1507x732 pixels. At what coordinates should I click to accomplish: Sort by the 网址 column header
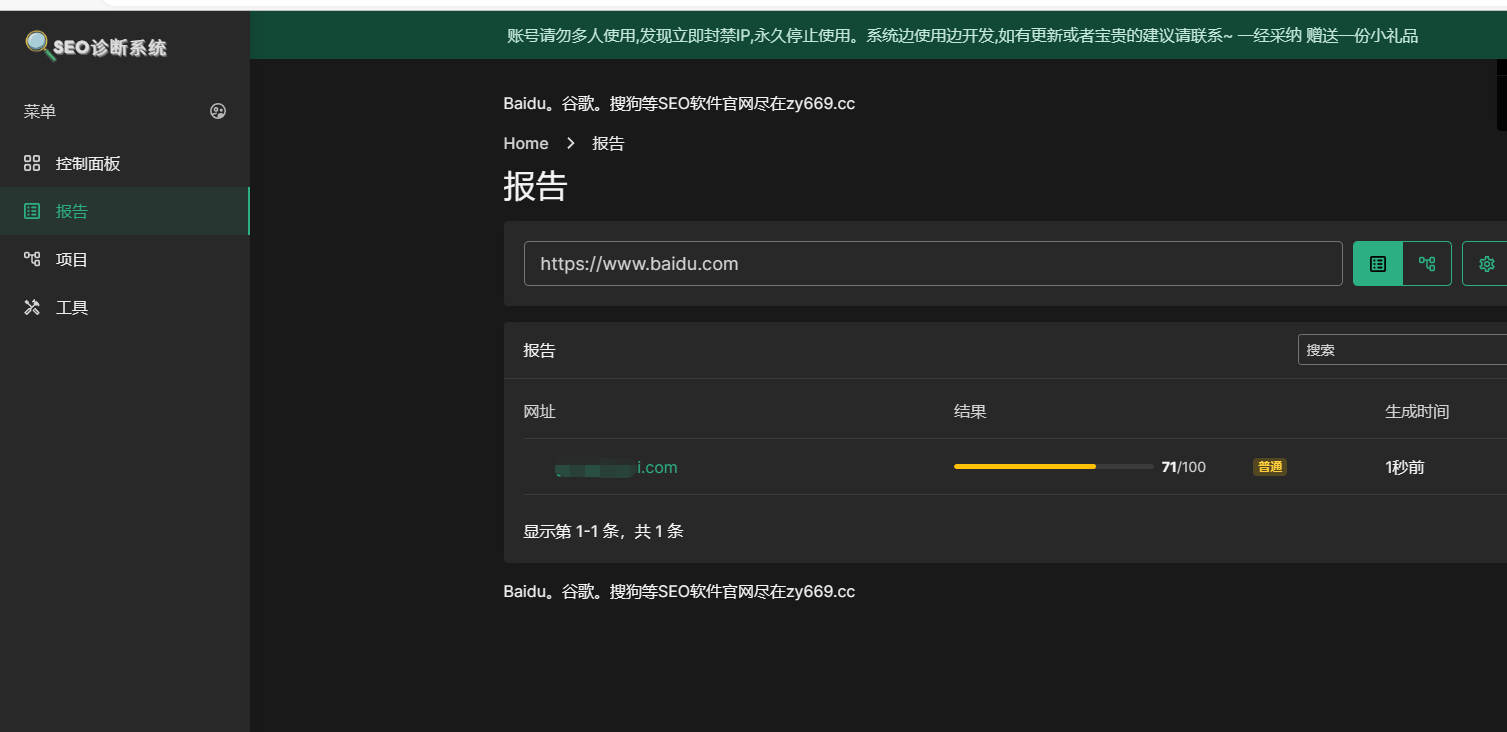point(540,411)
